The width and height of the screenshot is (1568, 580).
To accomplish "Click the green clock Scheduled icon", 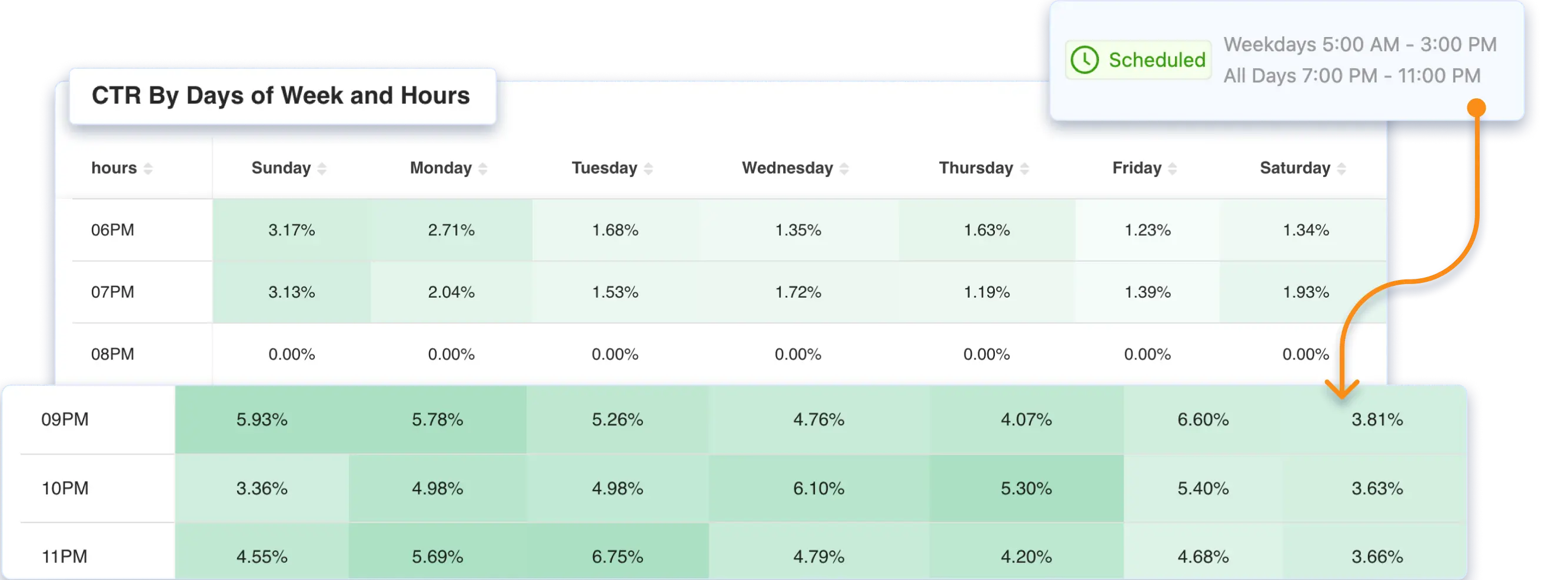I will 1084,60.
